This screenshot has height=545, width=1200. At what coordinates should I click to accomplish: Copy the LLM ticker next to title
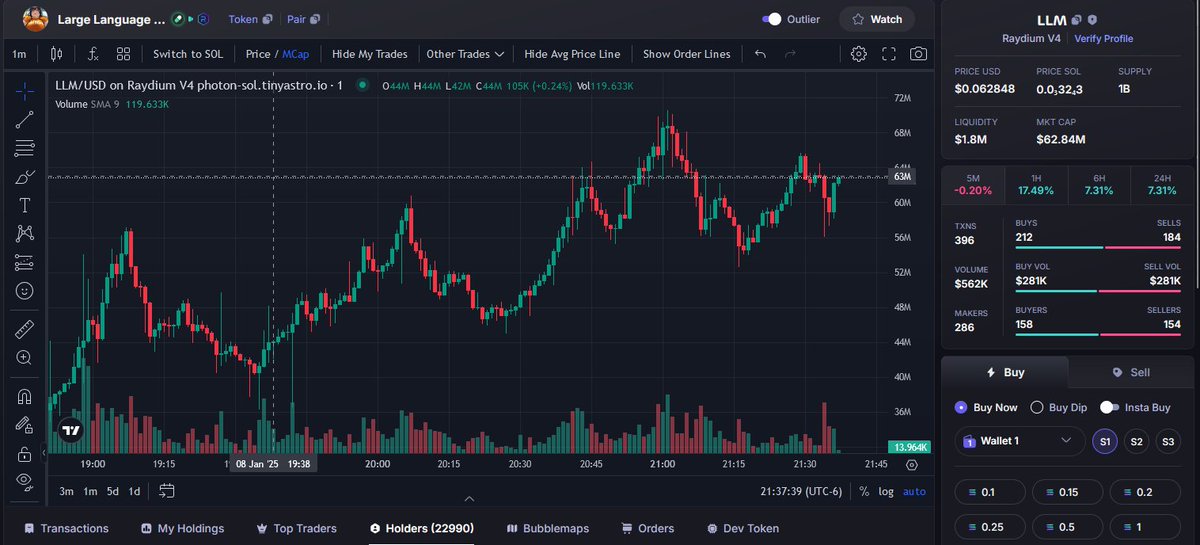pos(1077,19)
